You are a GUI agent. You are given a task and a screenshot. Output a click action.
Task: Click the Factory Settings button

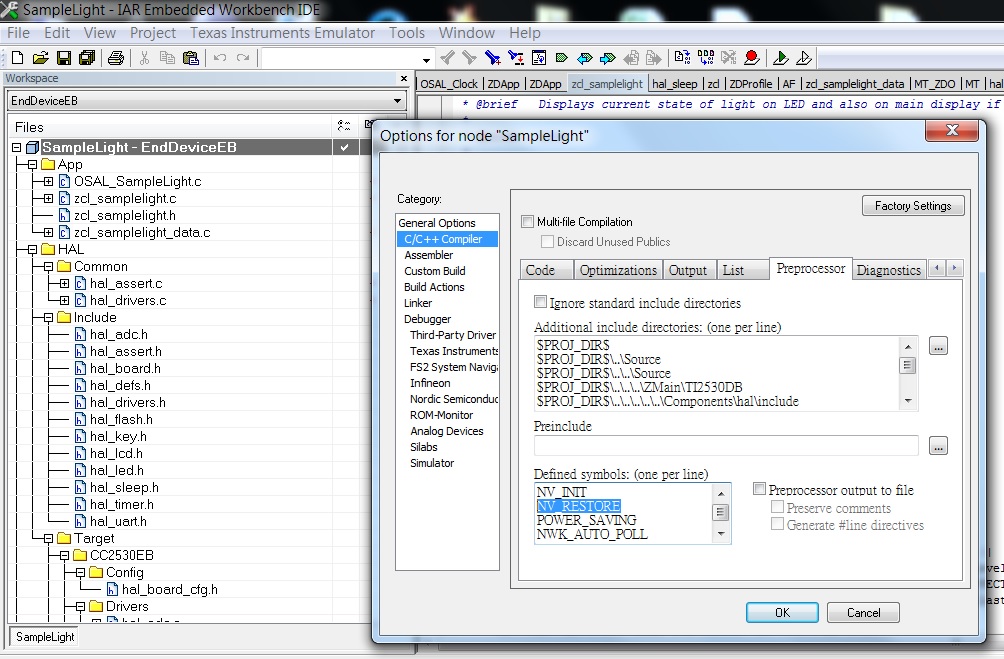coord(913,206)
